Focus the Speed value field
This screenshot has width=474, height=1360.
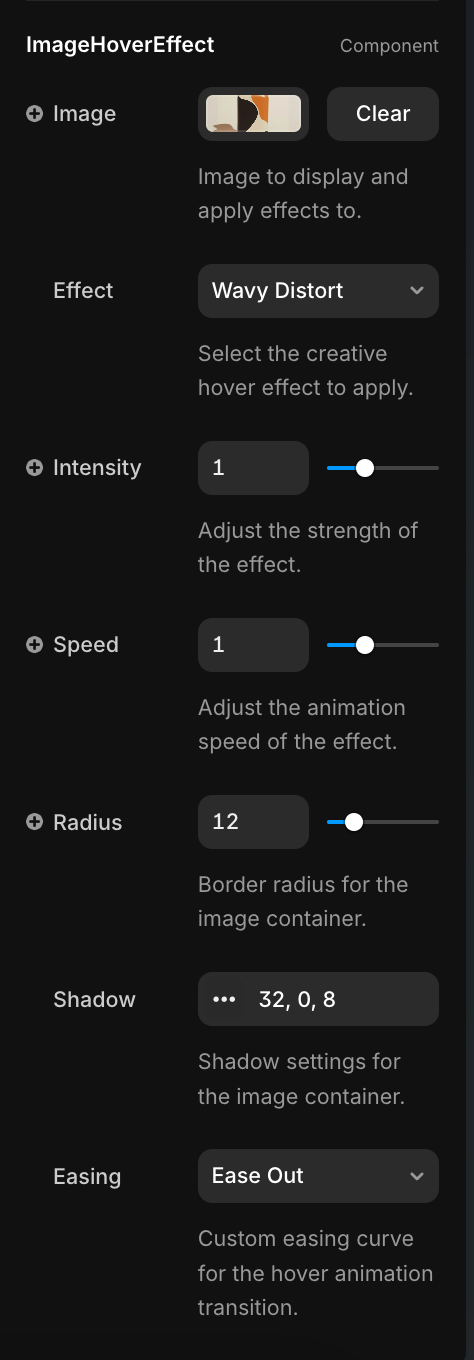pyautogui.click(x=253, y=645)
